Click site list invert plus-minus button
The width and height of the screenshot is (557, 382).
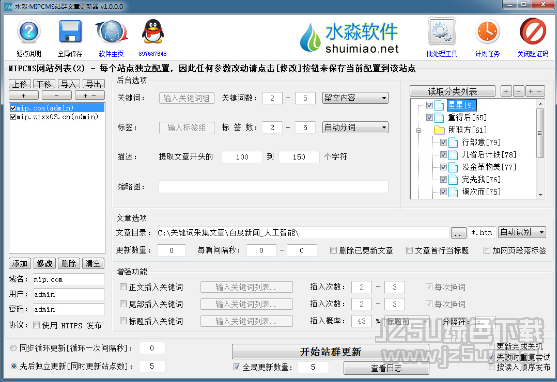pyautogui.click(x=90, y=95)
